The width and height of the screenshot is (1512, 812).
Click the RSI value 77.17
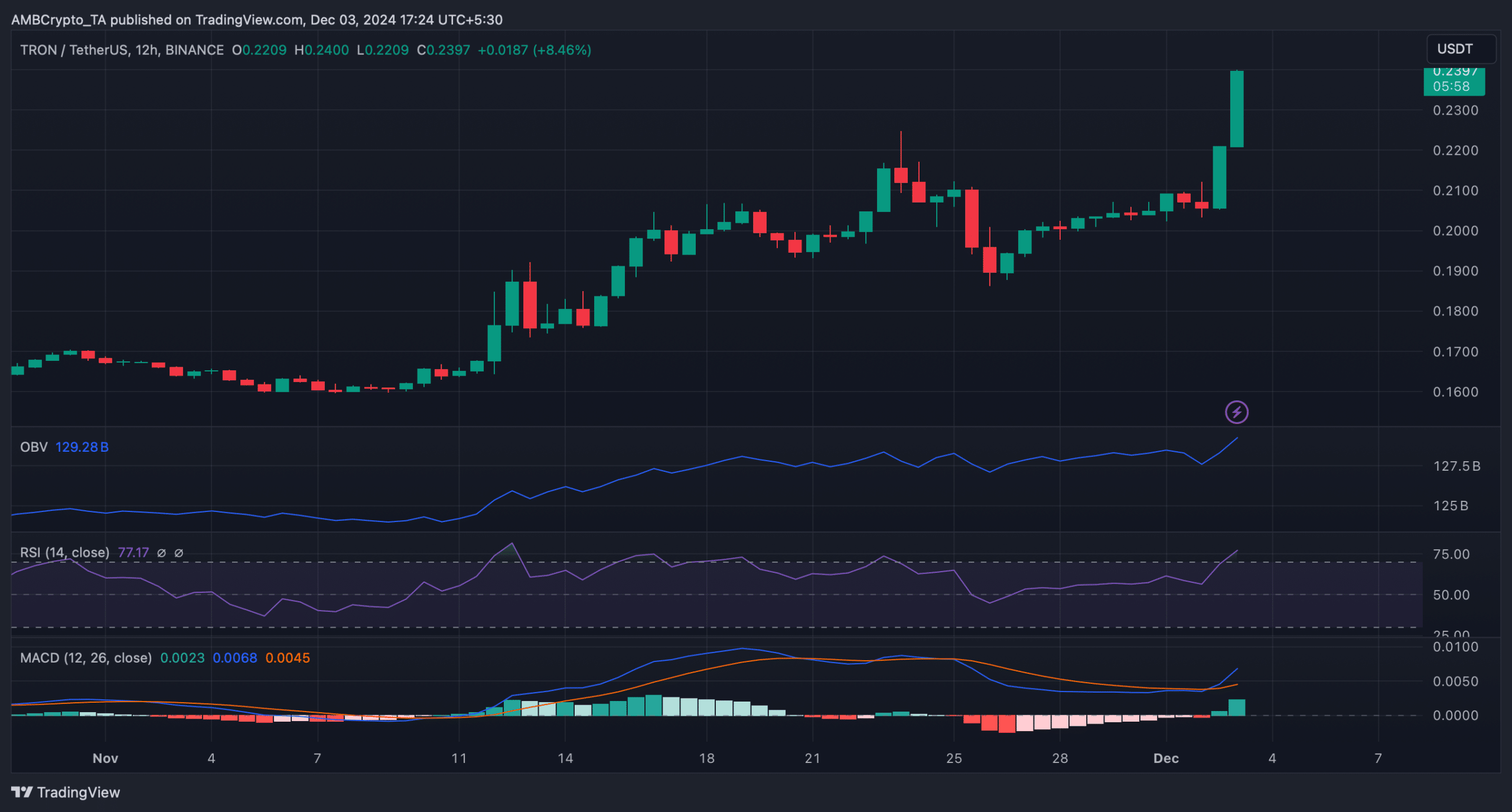tap(133, 553)
